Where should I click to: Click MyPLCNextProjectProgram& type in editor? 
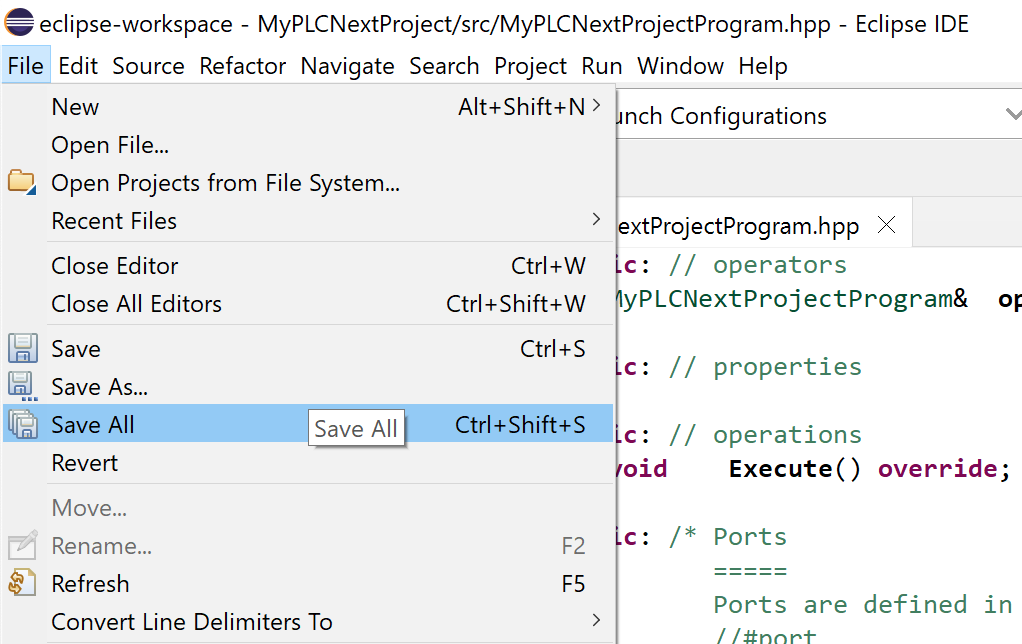tap(792, 299)
